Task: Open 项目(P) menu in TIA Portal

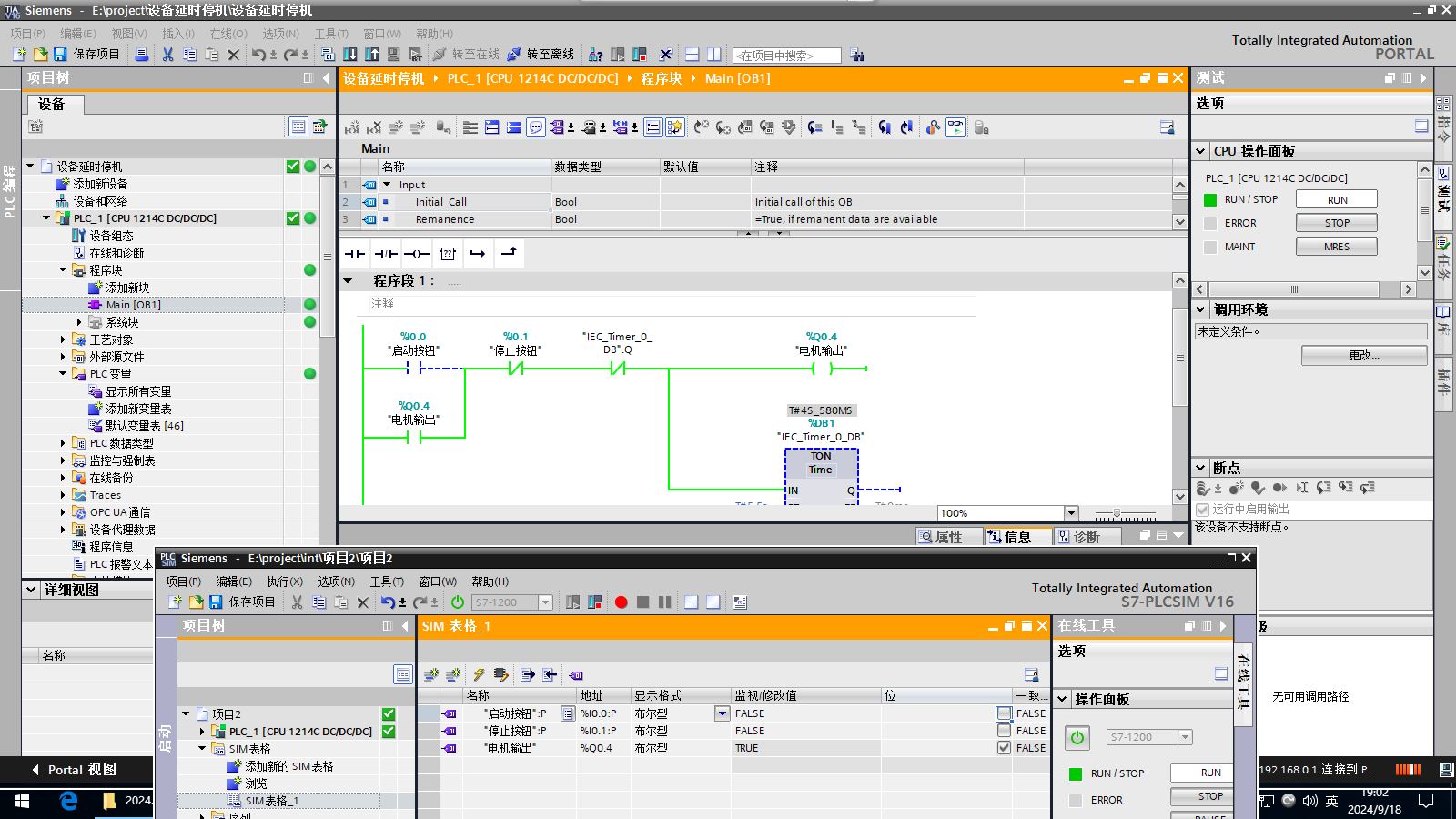Action: 27,34
